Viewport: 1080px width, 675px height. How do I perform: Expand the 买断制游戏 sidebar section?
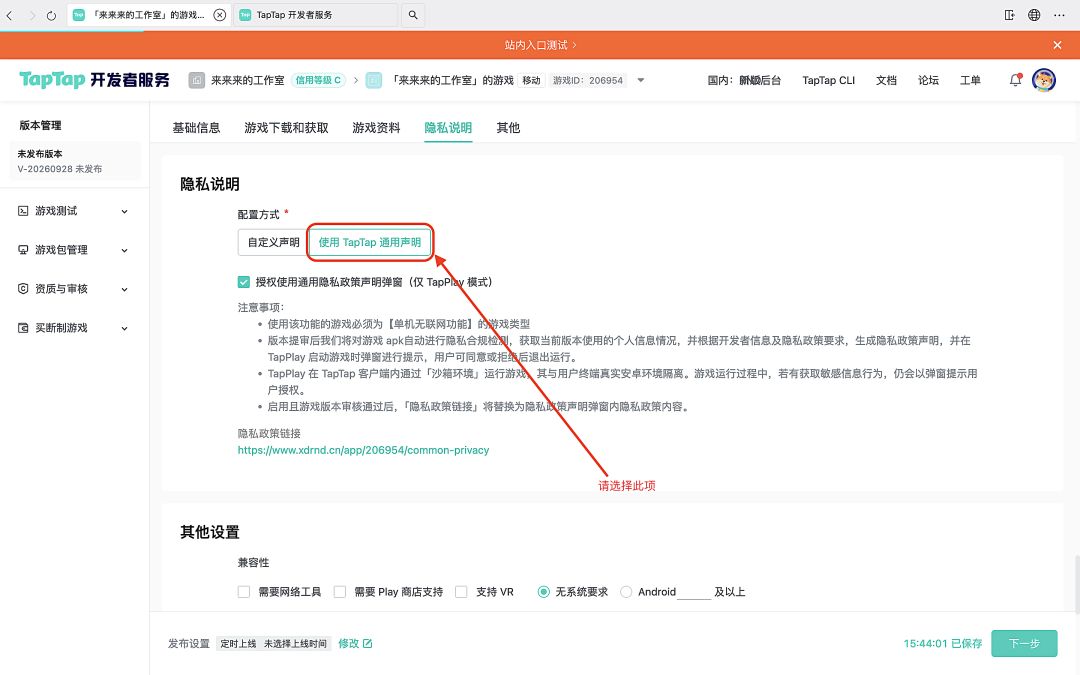coord(125,329)
